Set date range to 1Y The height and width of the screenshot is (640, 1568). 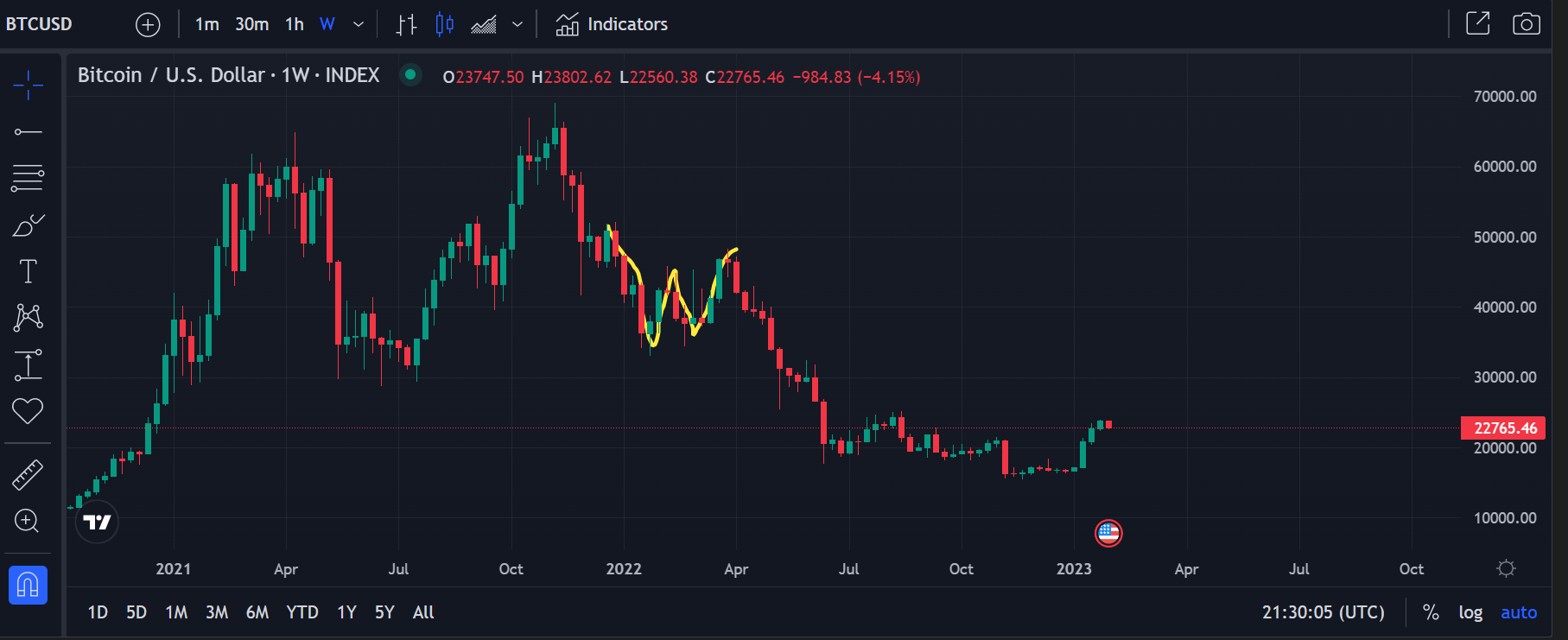click(346, 612)
